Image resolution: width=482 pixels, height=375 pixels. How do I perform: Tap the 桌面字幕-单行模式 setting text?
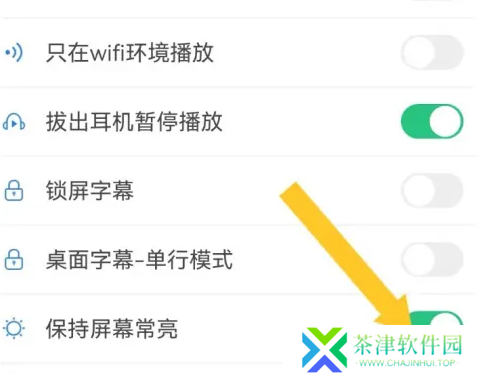[x=139, y=260]
